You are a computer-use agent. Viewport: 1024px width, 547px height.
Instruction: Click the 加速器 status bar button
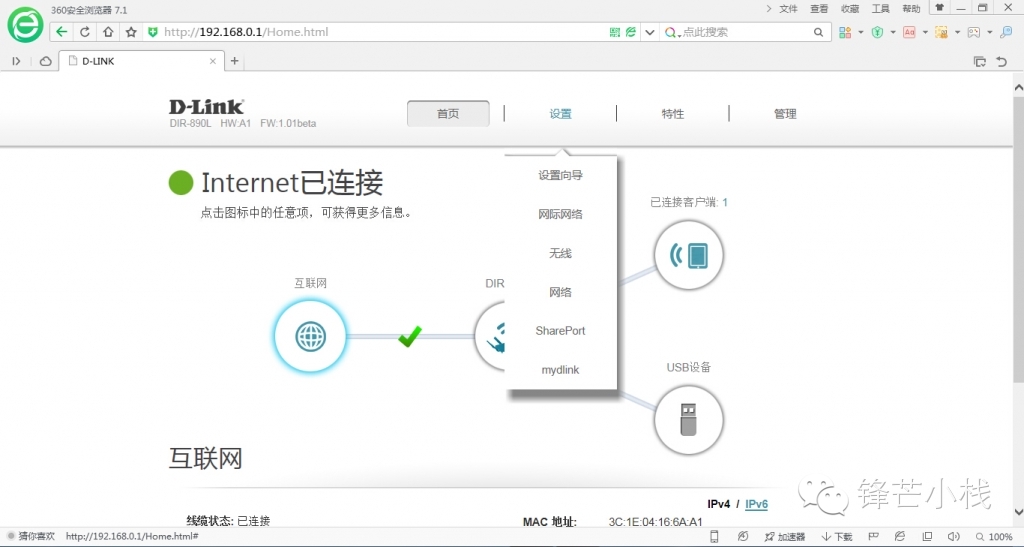click(784, 537)
